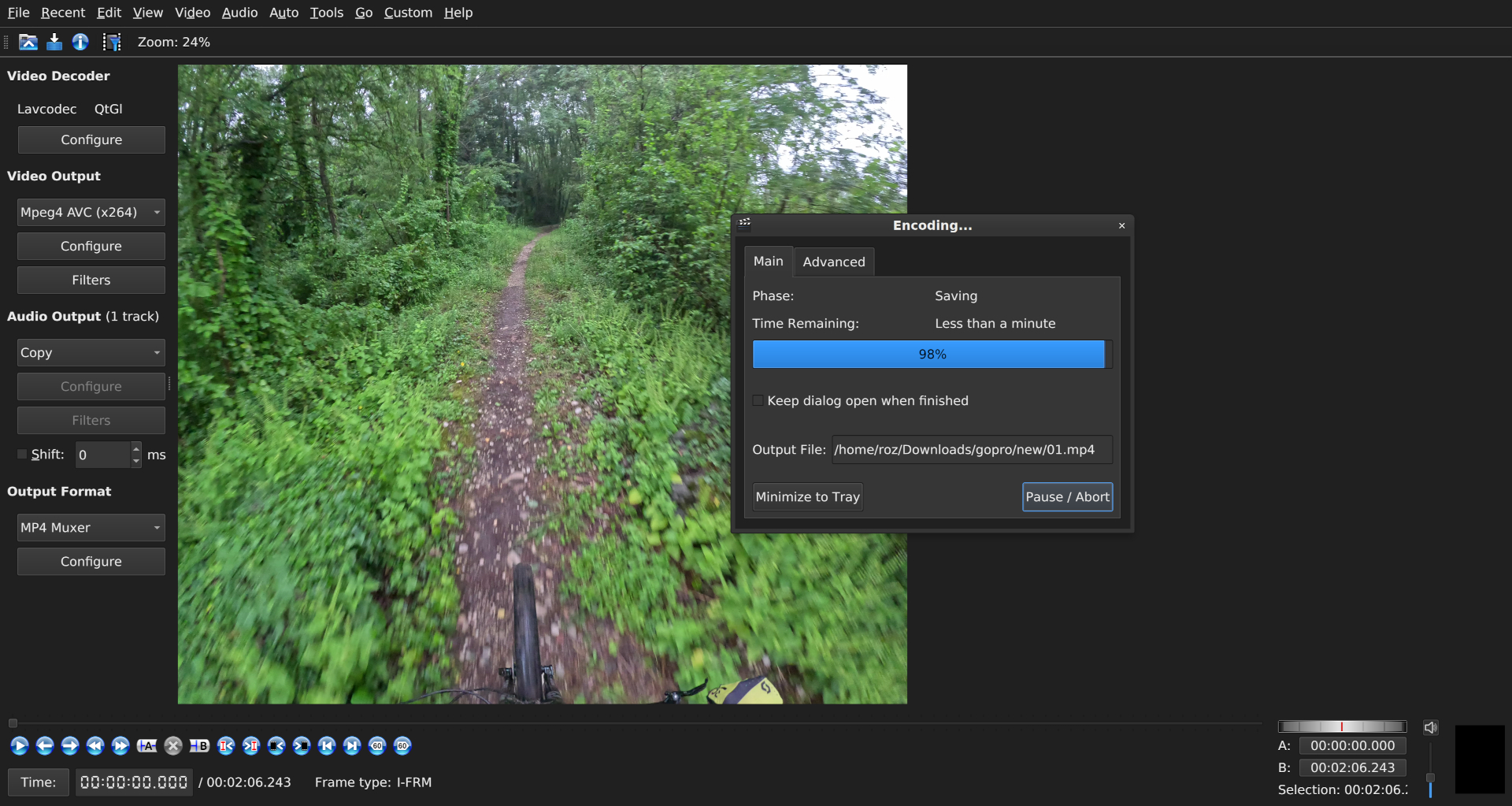Open the audio output Copy dropdown
The width and height of the screenshot is (1512, 806).
[91, 352]
